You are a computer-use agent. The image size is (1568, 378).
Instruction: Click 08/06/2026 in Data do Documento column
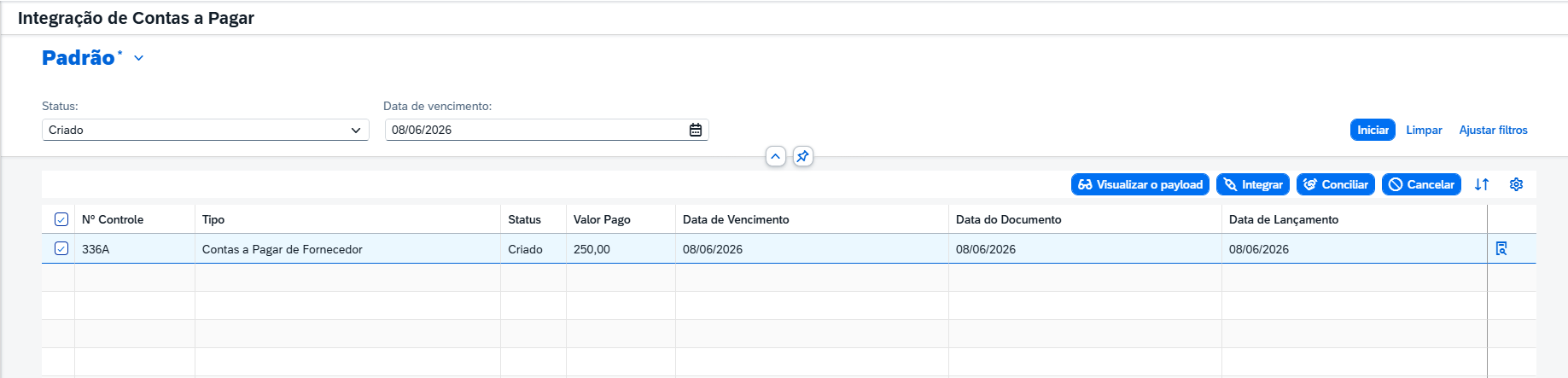[x=1085, y=249]
